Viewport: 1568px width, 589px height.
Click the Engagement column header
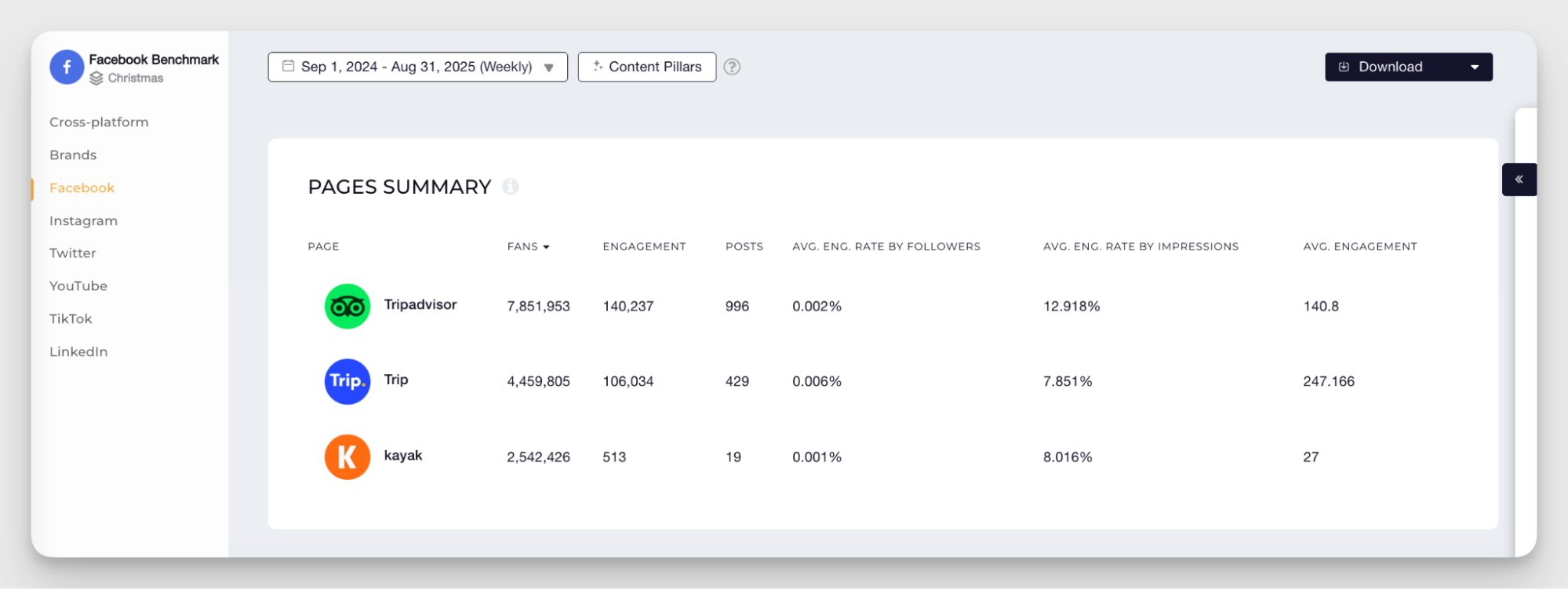[644, 246]
